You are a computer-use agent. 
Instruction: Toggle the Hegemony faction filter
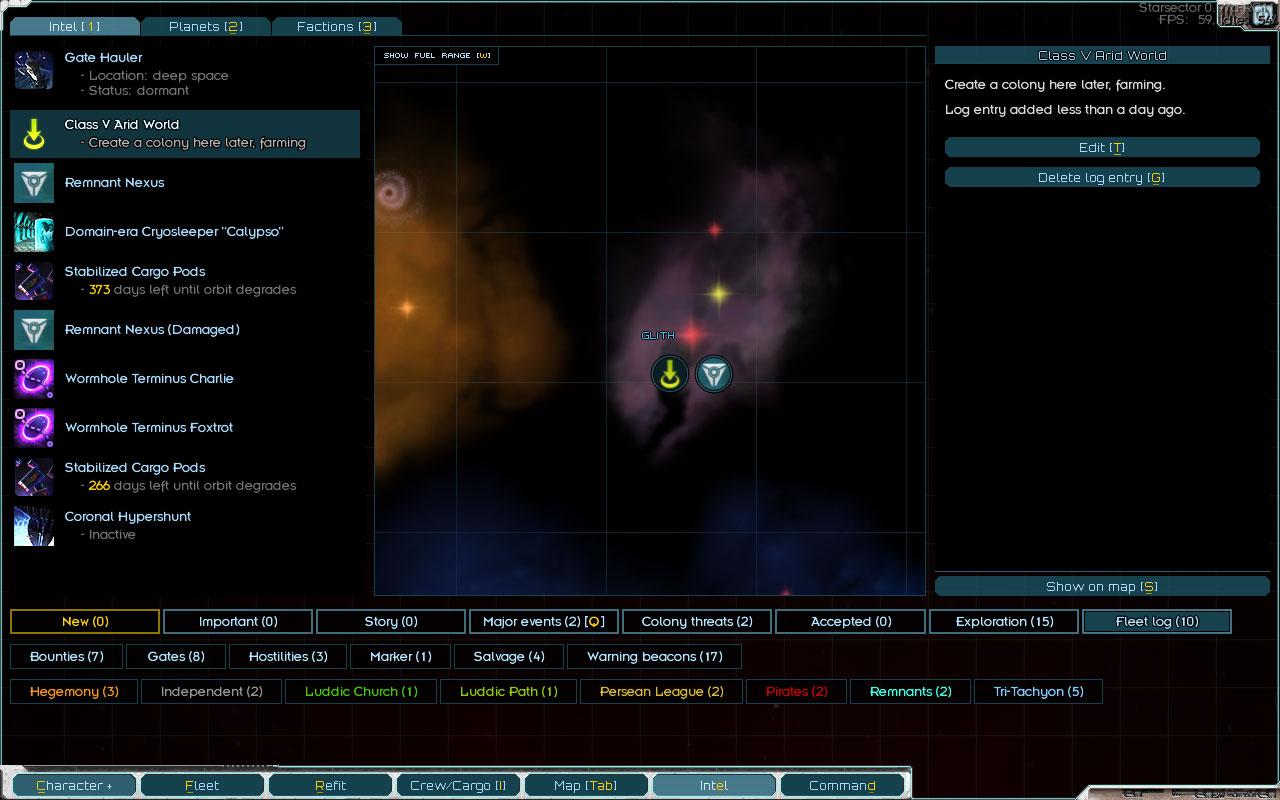click(74, 692)
